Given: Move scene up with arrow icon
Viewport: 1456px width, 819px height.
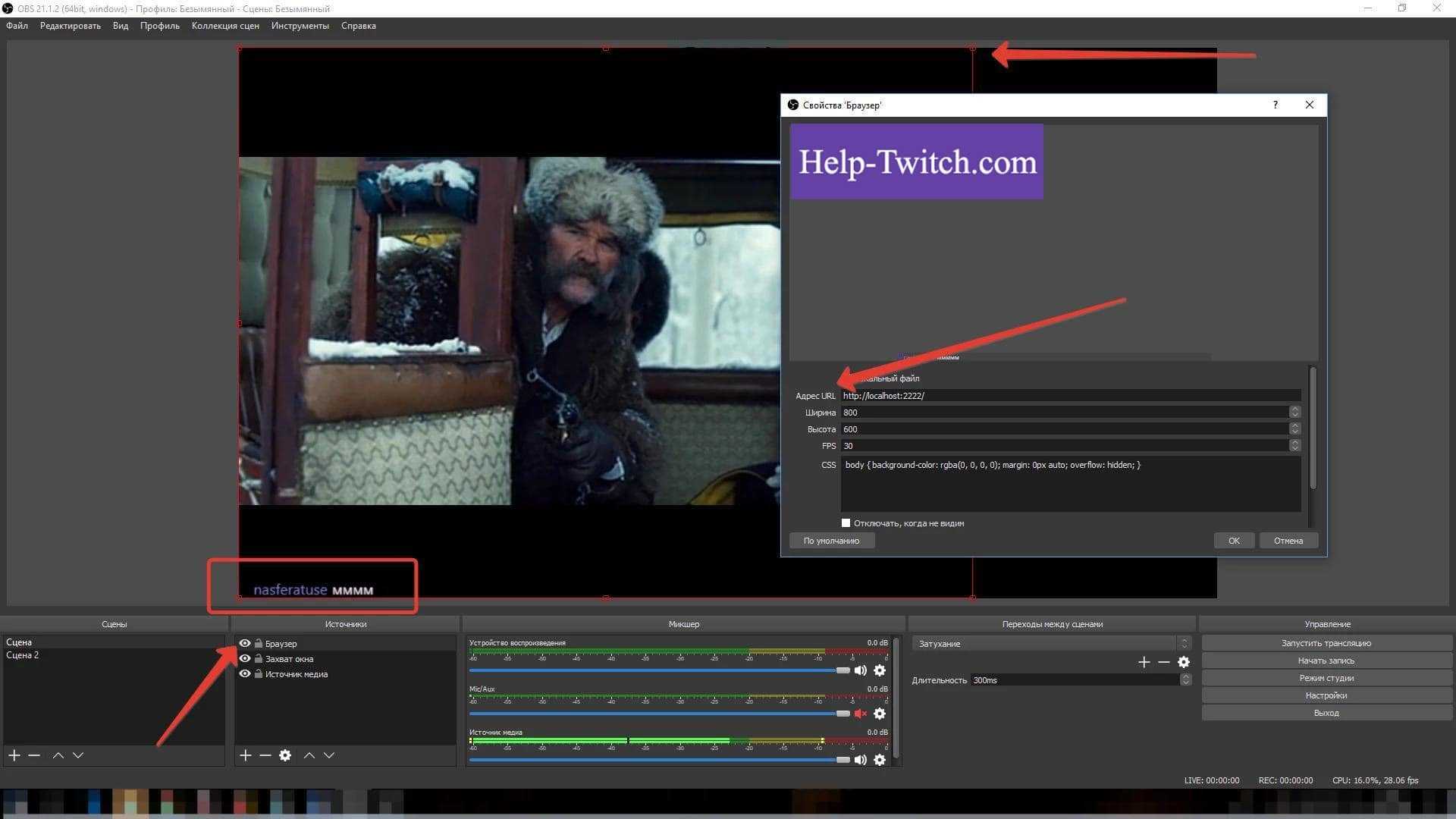Looking at the screenshot, I should tap(58, 755).
